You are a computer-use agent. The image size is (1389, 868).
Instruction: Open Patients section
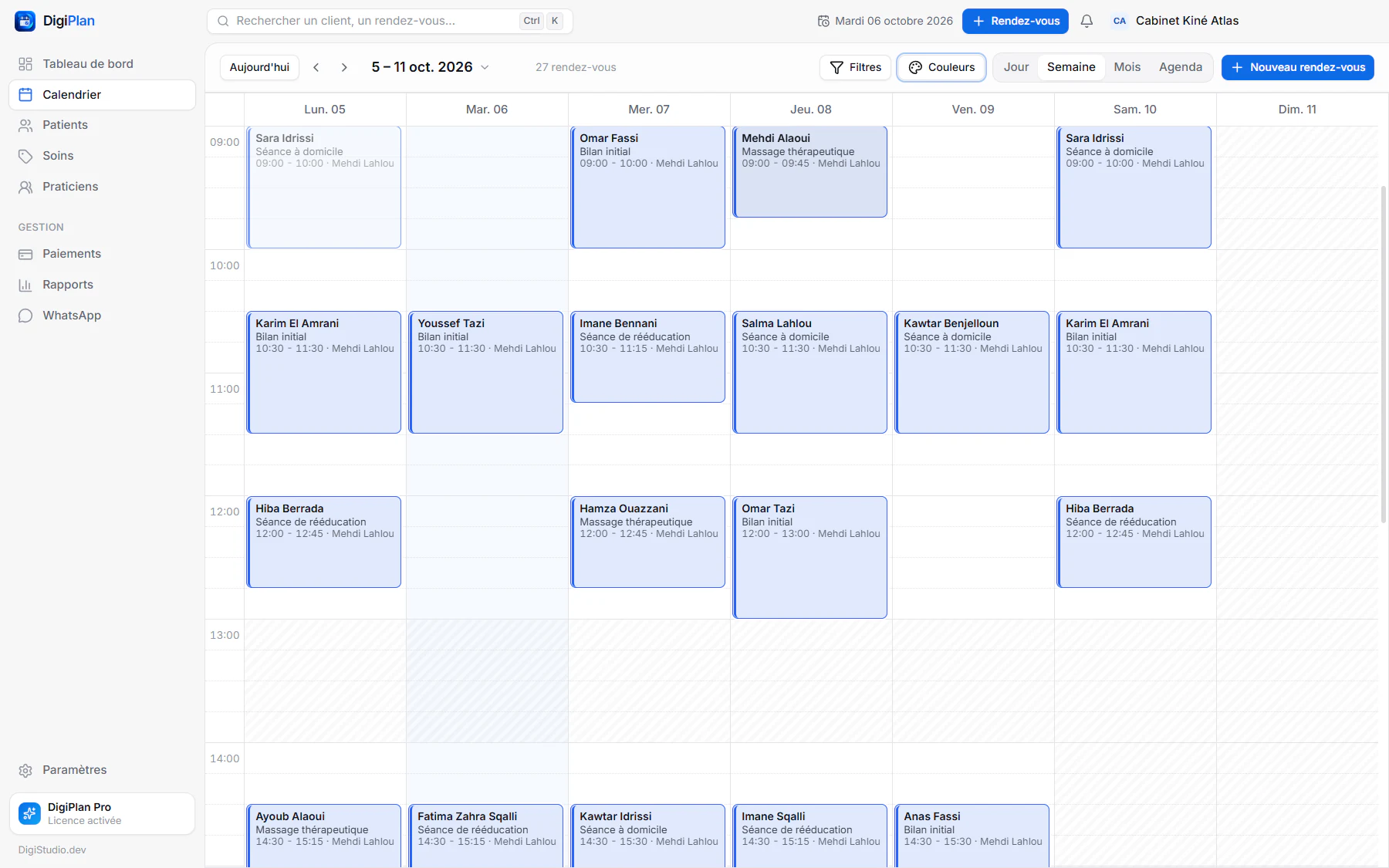102,125
